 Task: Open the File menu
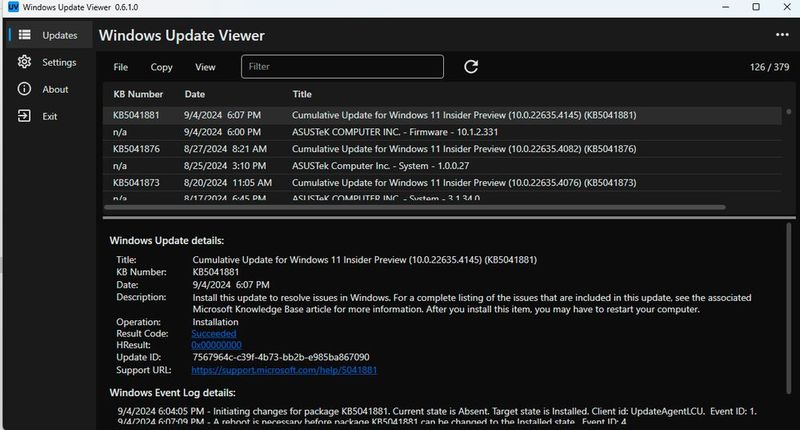coord(120,67)
